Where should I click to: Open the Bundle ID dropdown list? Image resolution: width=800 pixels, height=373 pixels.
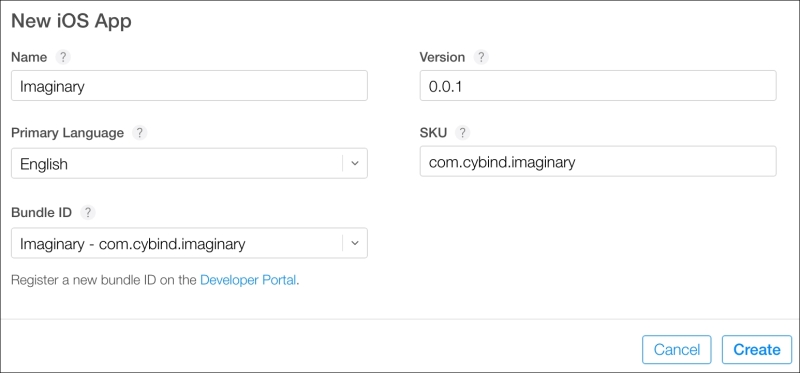[x=189, y=243]
